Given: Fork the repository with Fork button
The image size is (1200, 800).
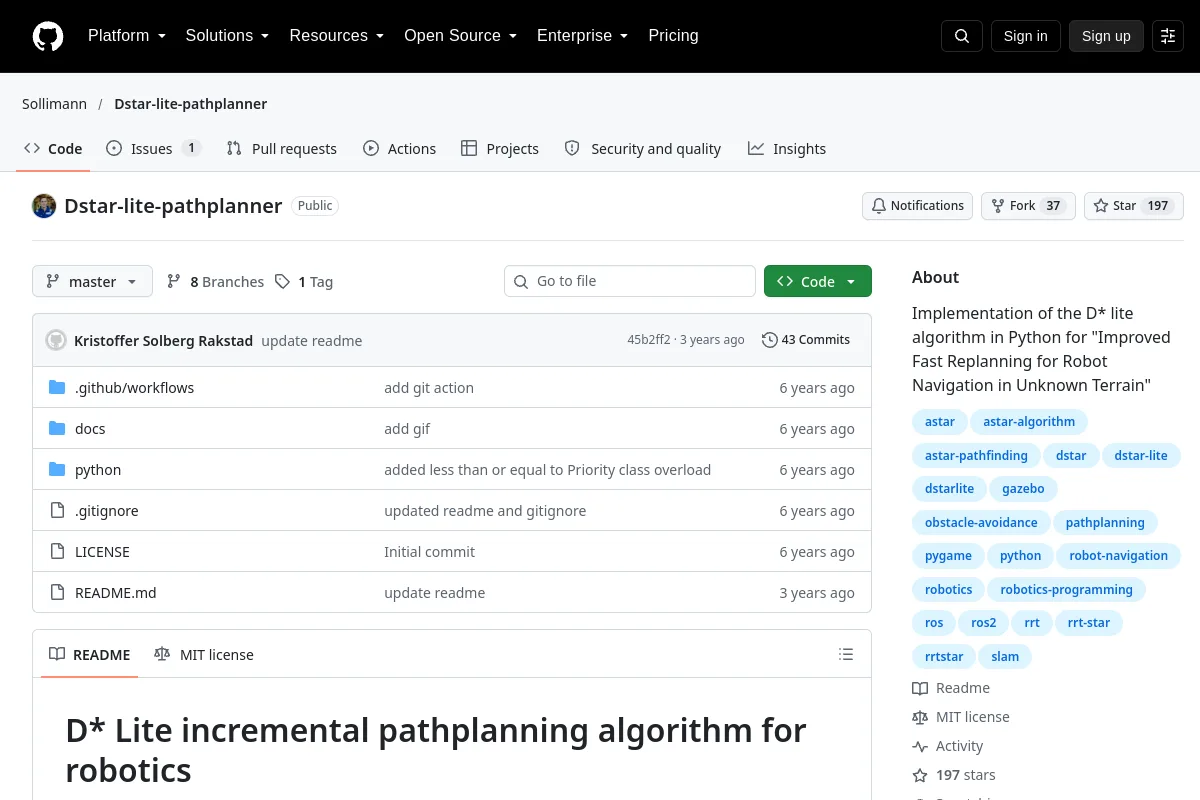Looking at the screenshot, I should coord(1028,206).
